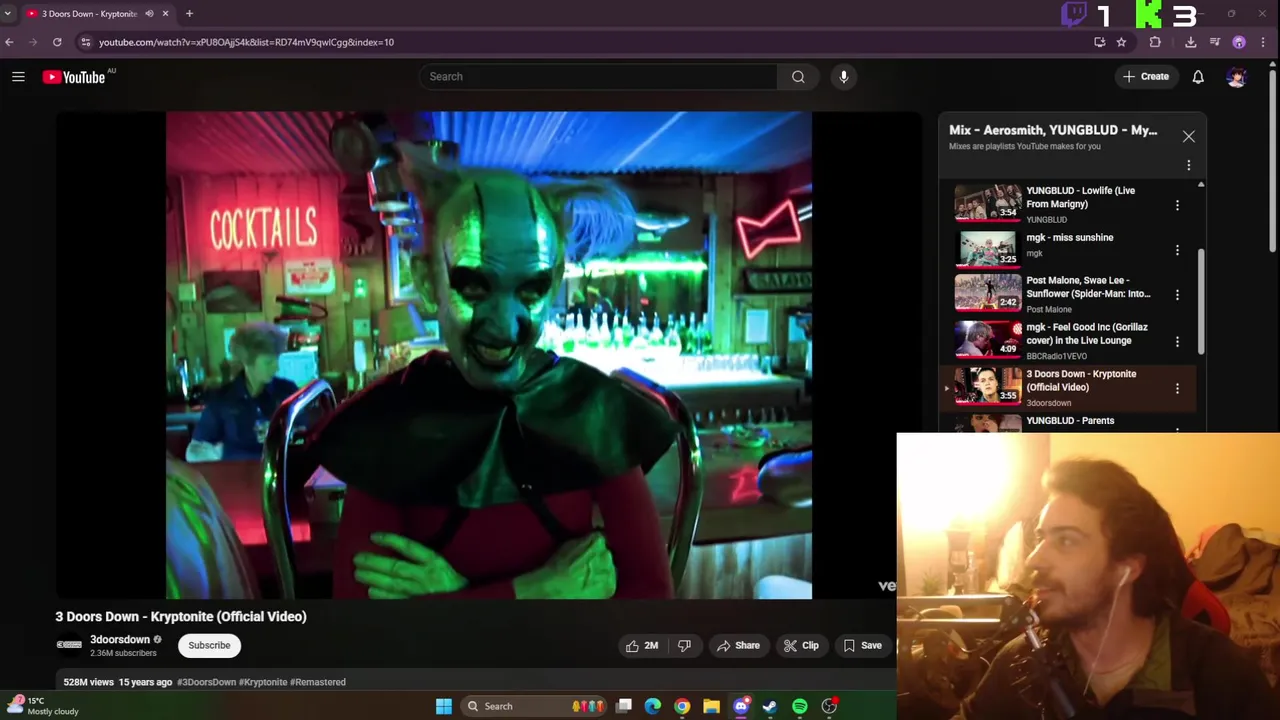Click the Share button

click(739, 646)
